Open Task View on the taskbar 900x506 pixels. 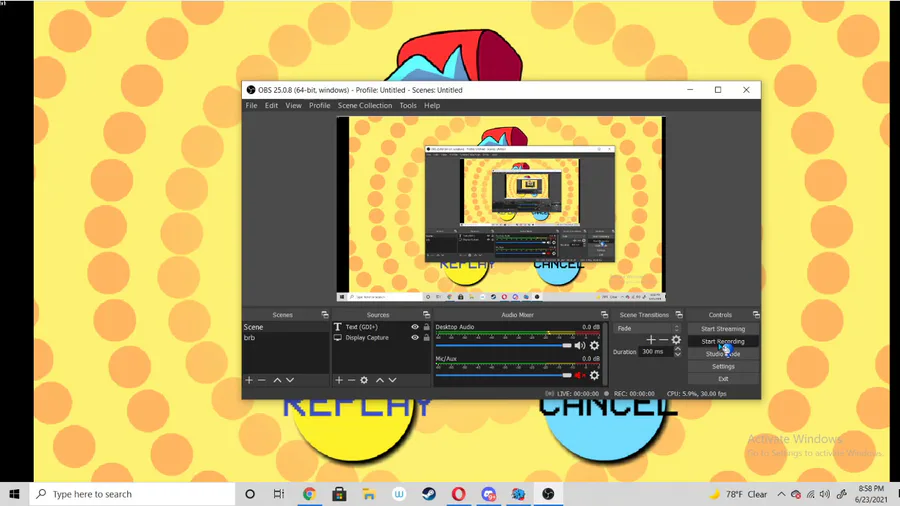coord(279,494)
